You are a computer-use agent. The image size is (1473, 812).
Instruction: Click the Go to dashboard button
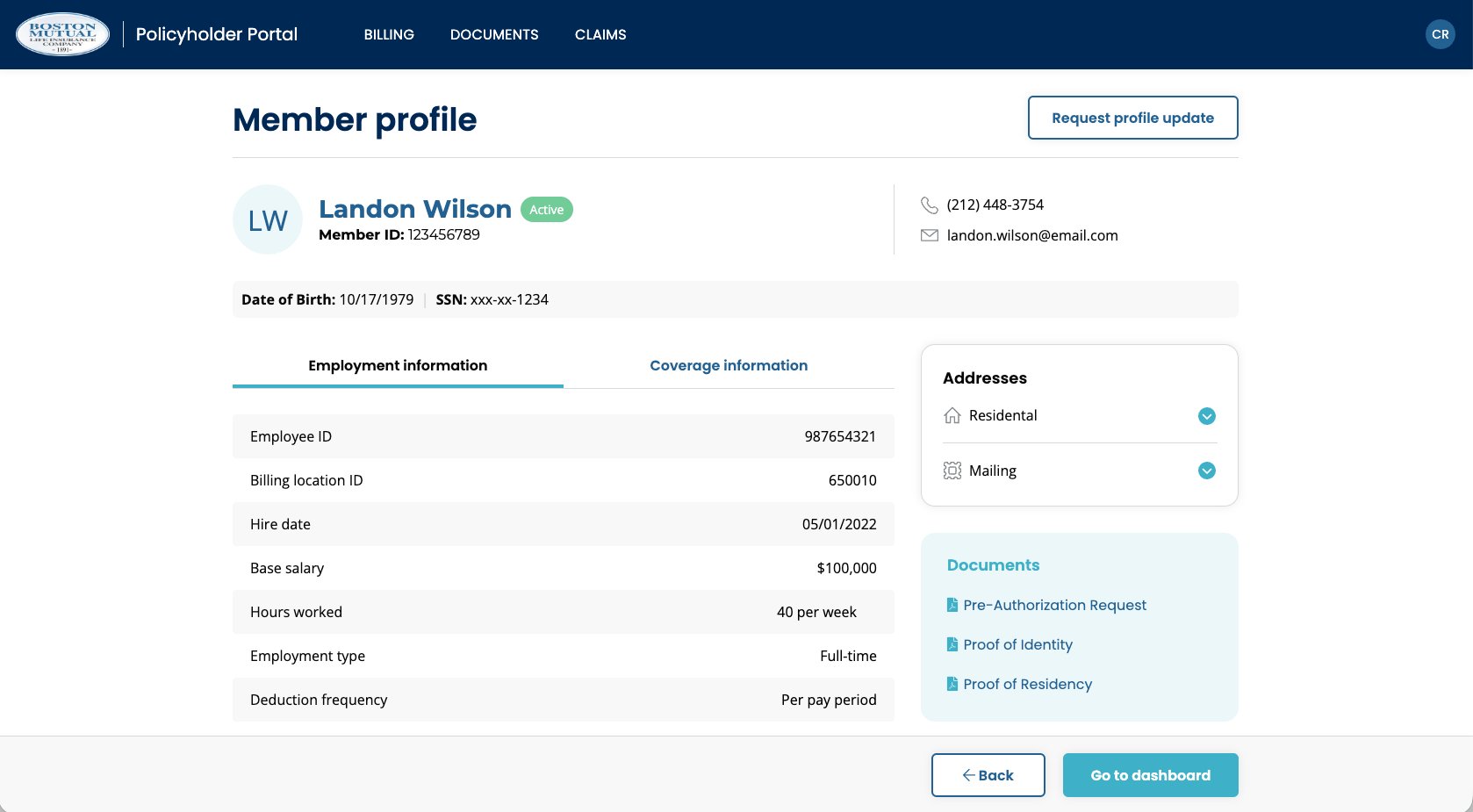click(1150, 775)
